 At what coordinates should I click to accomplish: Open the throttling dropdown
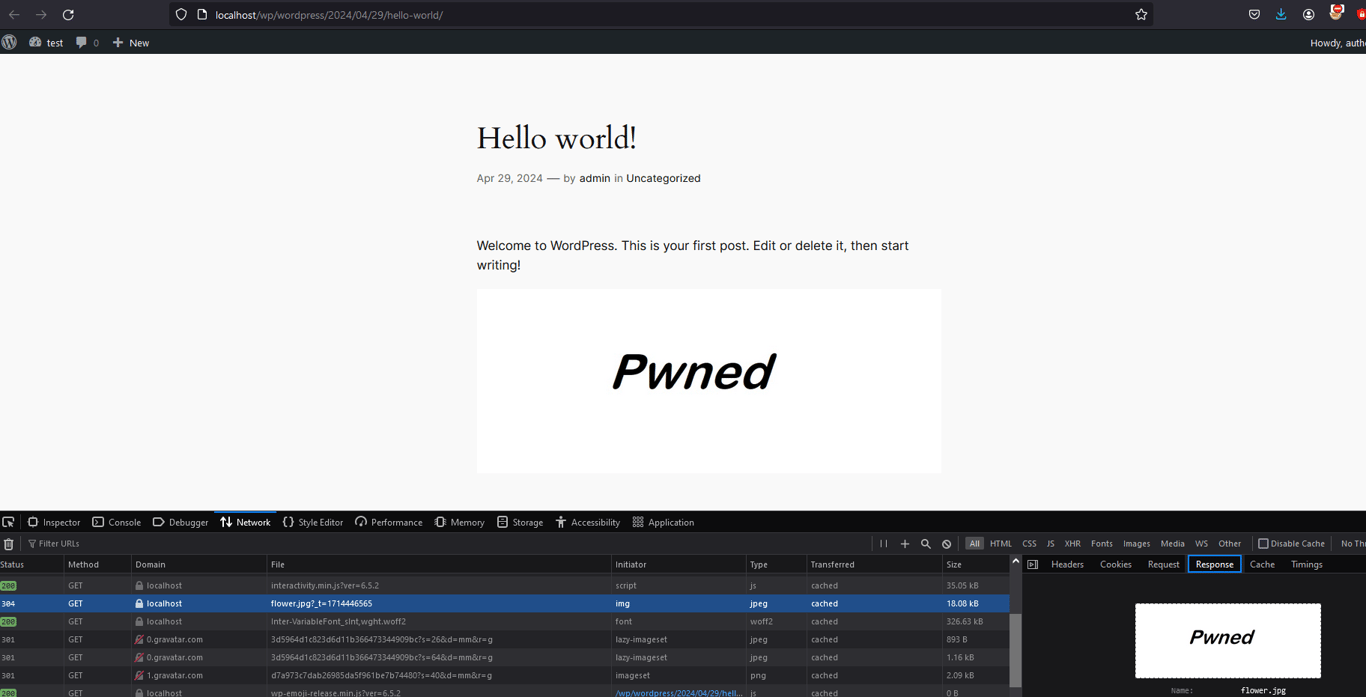[1352, 544]
